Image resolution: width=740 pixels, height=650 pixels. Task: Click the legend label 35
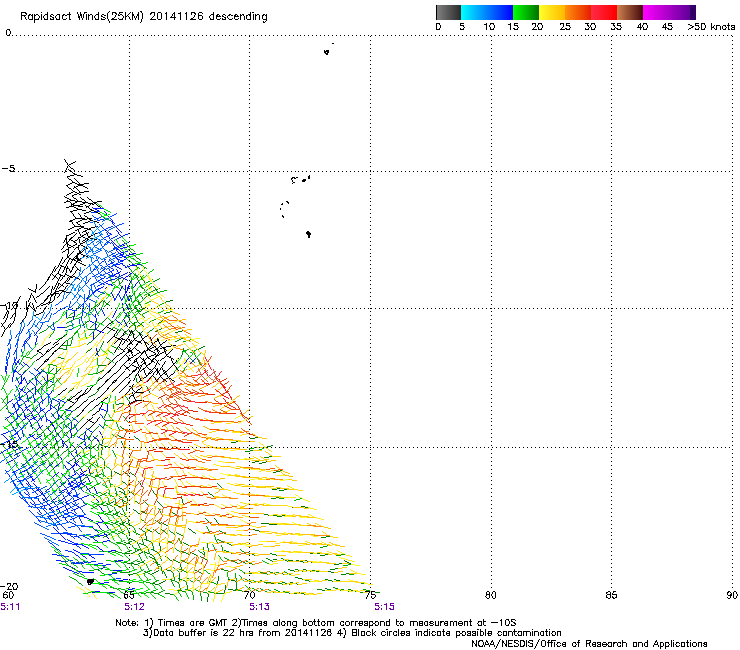click(x=616, y=27)
